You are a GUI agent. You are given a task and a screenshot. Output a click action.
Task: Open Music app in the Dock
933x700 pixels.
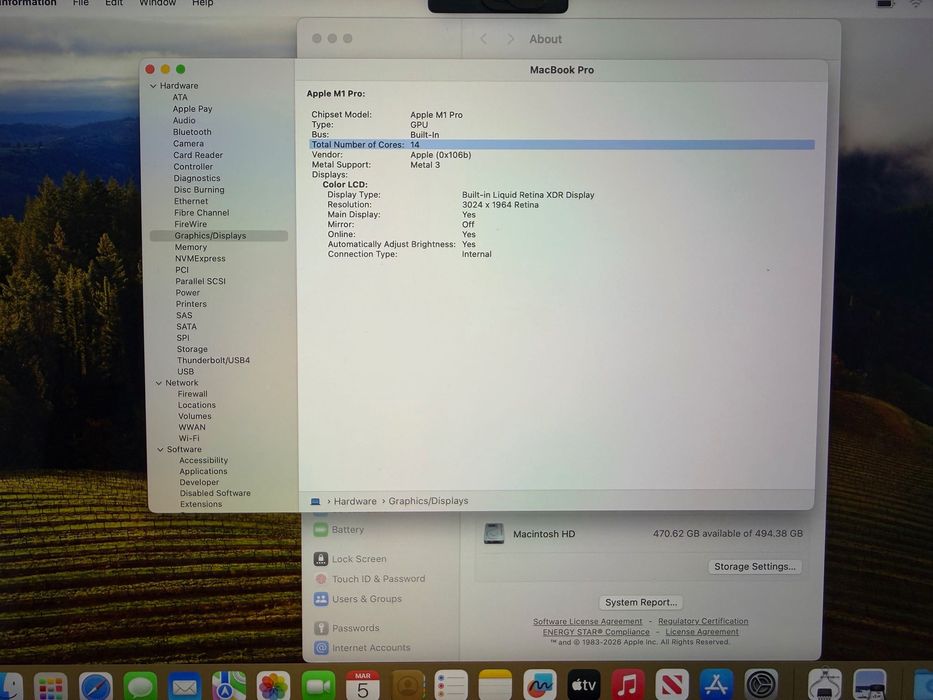point(628,686)
